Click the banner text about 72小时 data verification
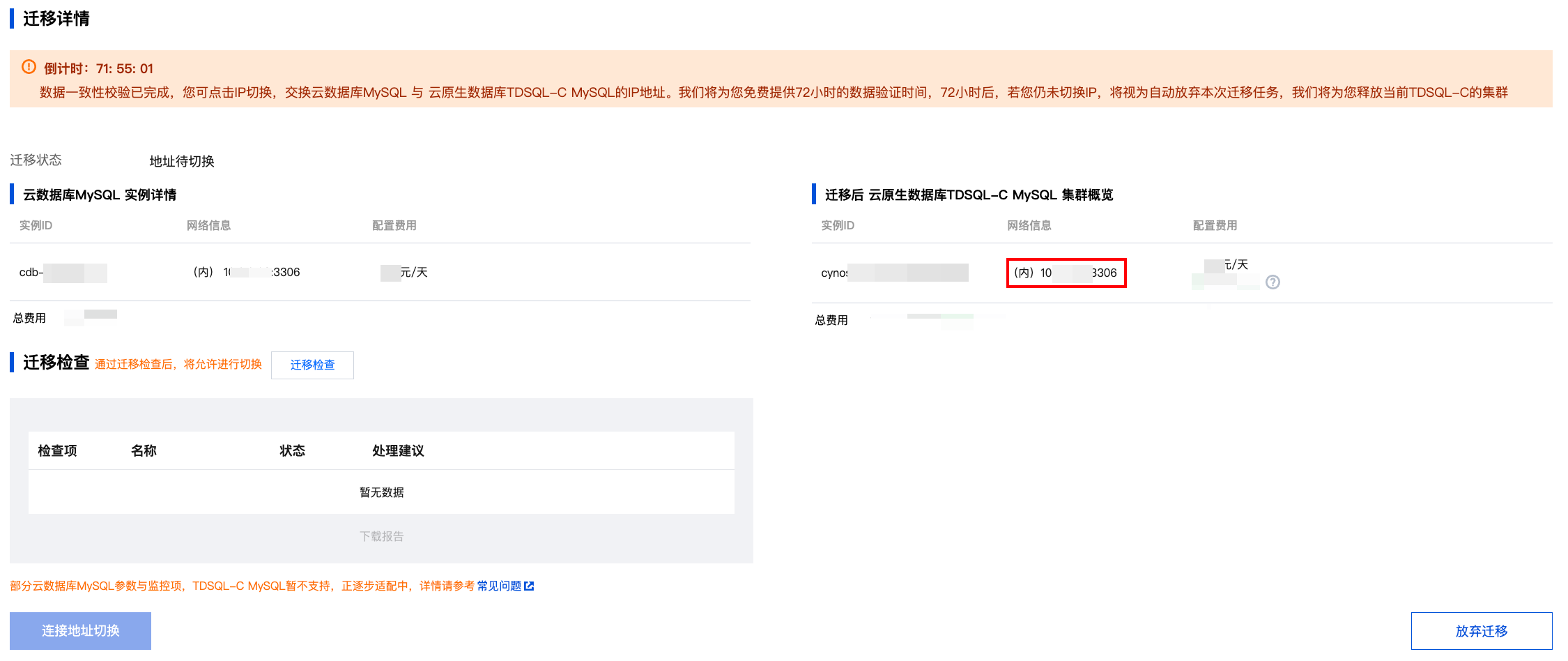This screenshot has height=661, width=1568. pyautogui.click(x=774, y=92)
